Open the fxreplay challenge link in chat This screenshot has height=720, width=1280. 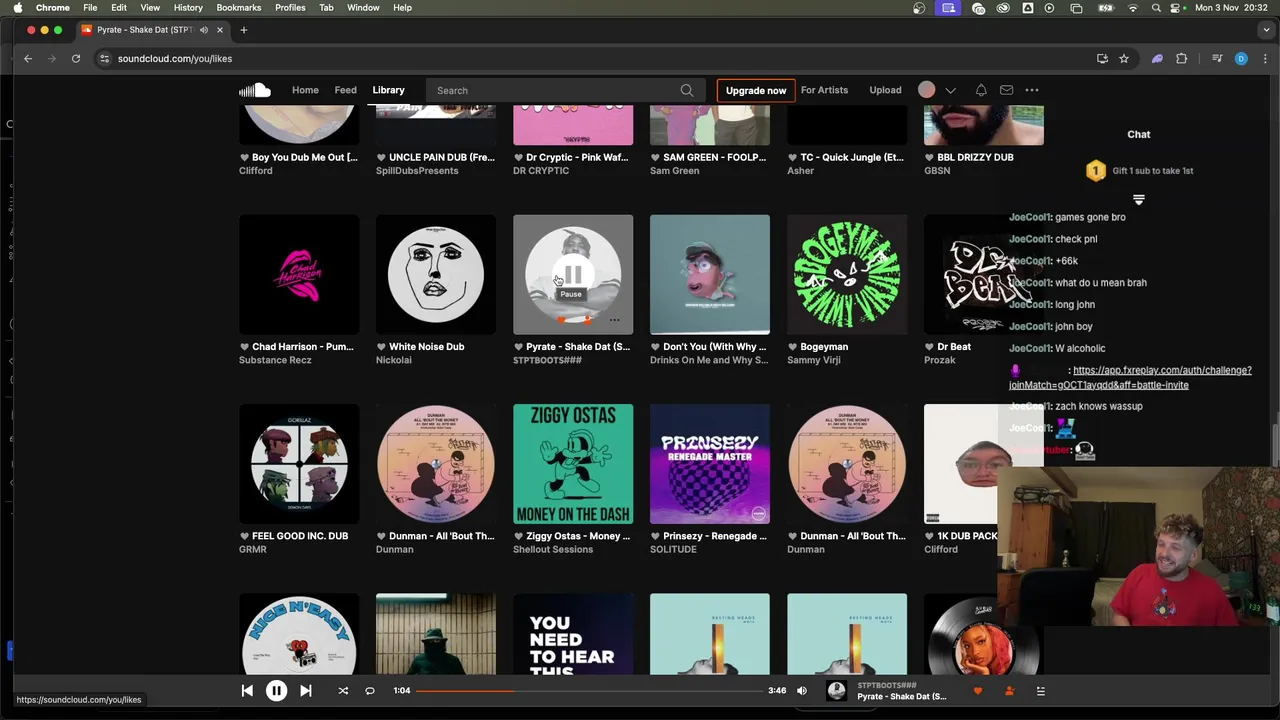pyautogui.click(x=1130, y=377)
